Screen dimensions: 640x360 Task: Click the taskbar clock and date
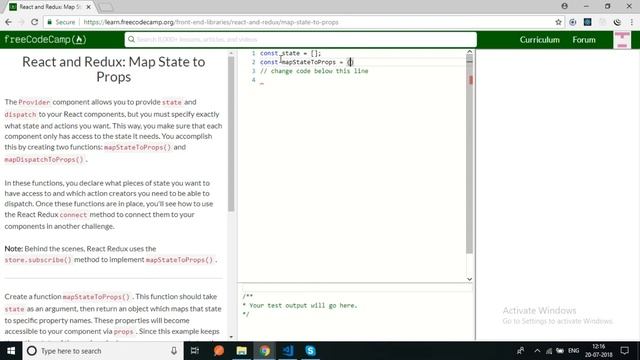point(598,351)
